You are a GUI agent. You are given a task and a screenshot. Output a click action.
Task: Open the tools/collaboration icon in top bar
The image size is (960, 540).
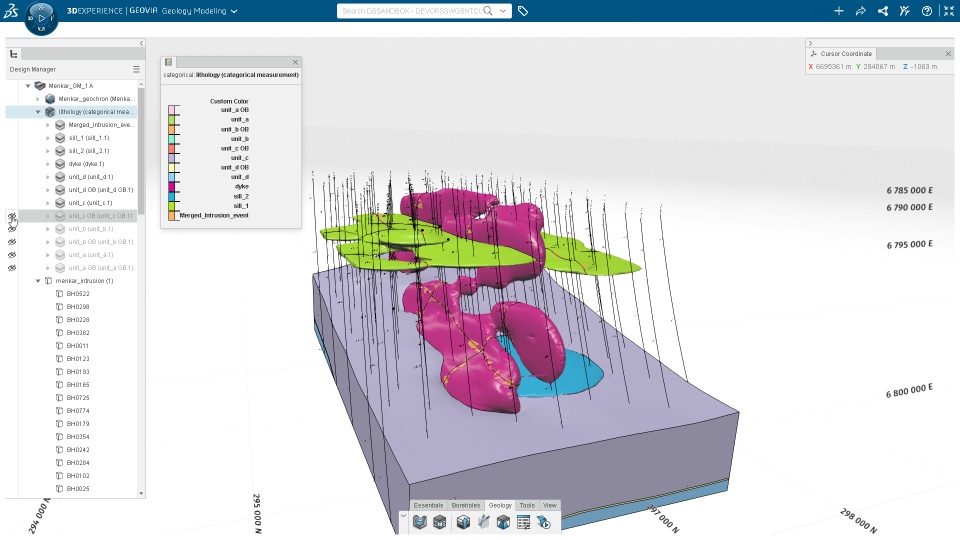point(905,11)
